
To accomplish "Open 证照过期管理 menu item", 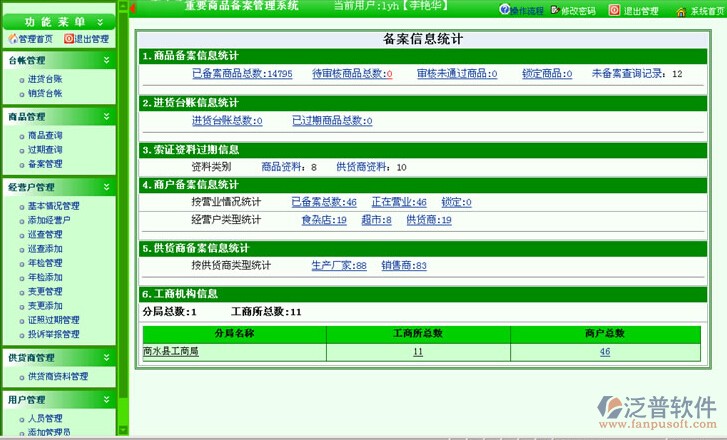I will click(x=52, y=320).
